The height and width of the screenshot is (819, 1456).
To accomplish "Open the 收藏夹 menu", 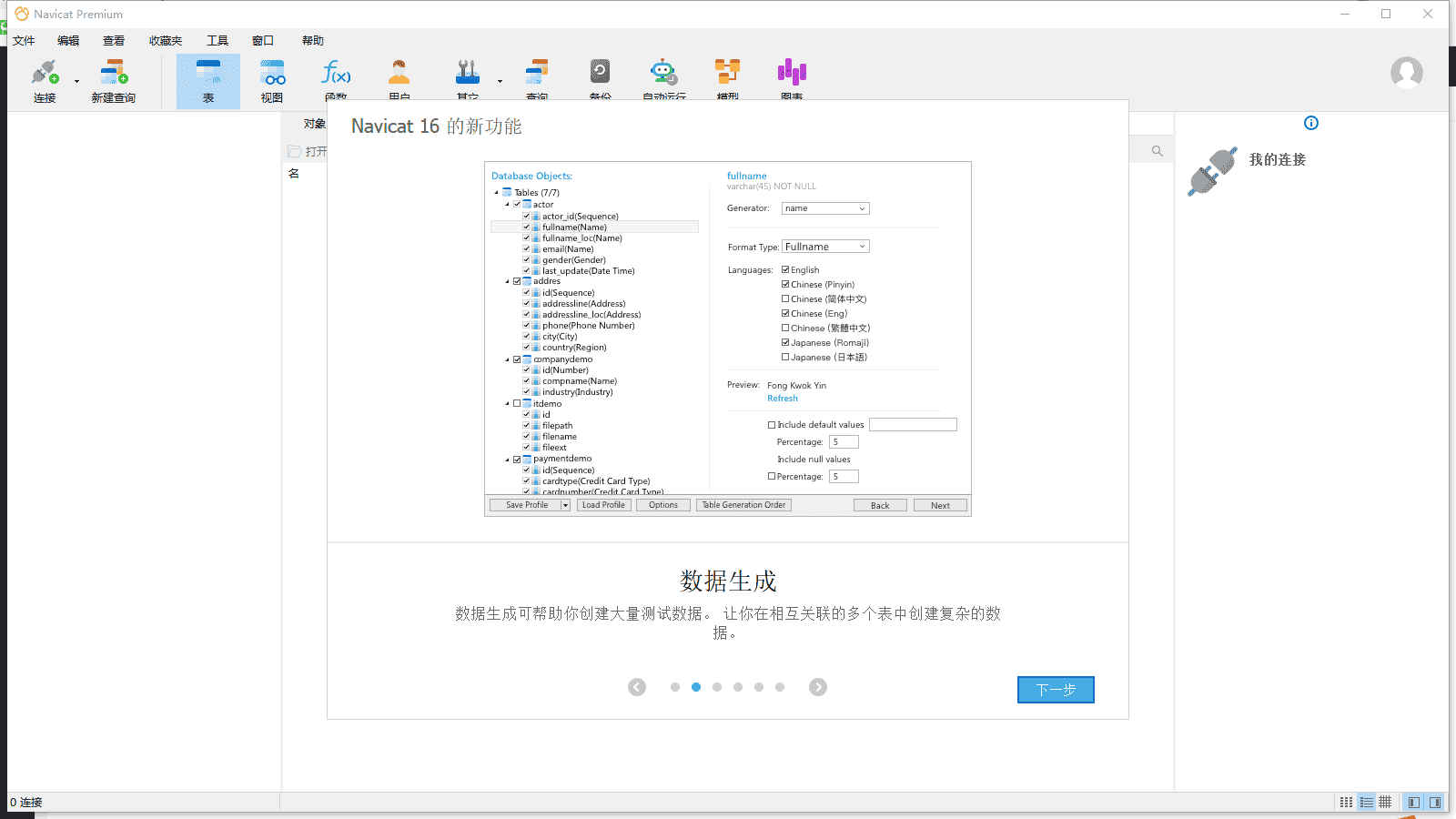I will point(166,41).
